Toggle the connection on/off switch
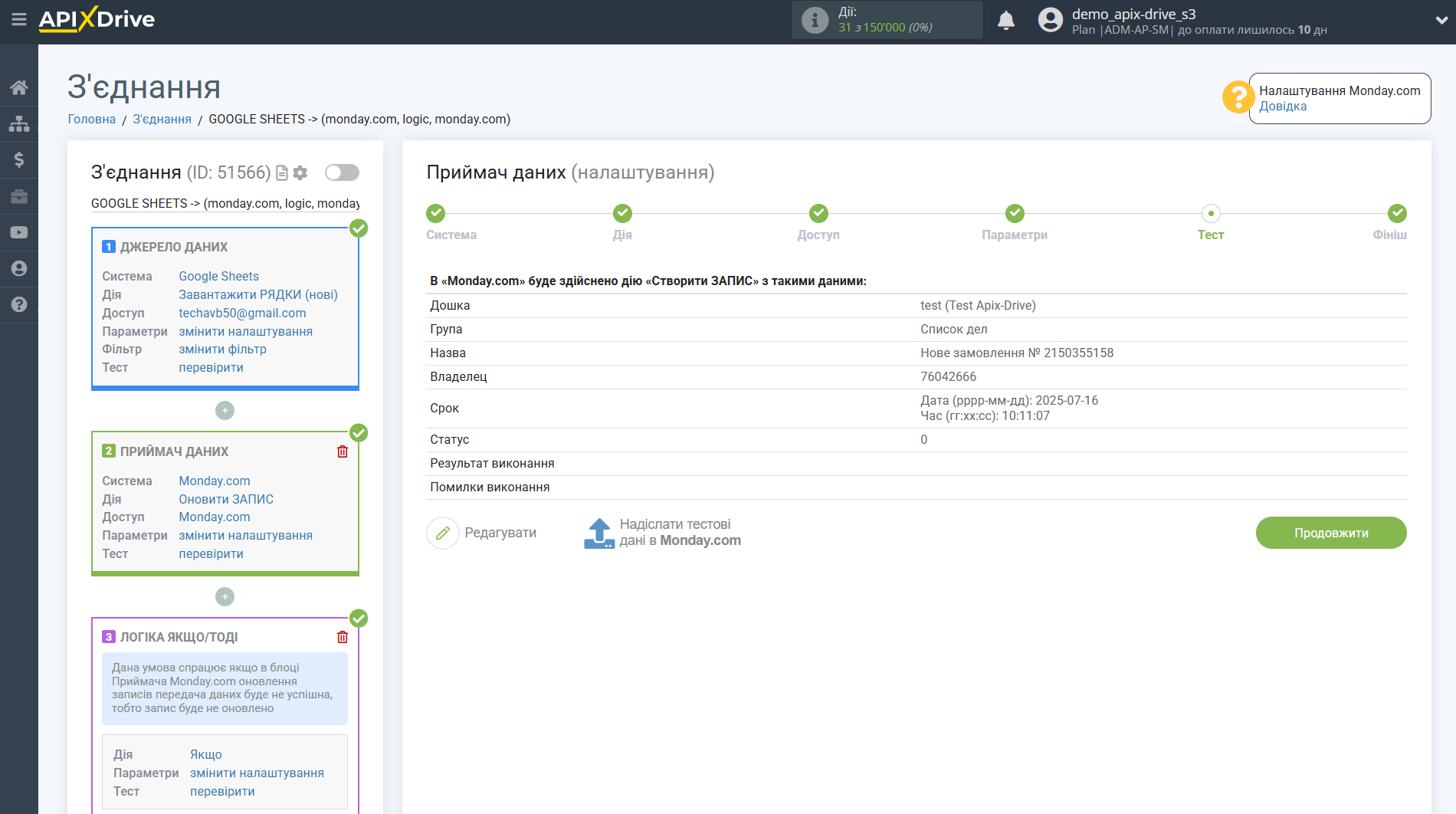This screenshot has height=814, width=1456. pyautogui.click(x=342, y=172)
